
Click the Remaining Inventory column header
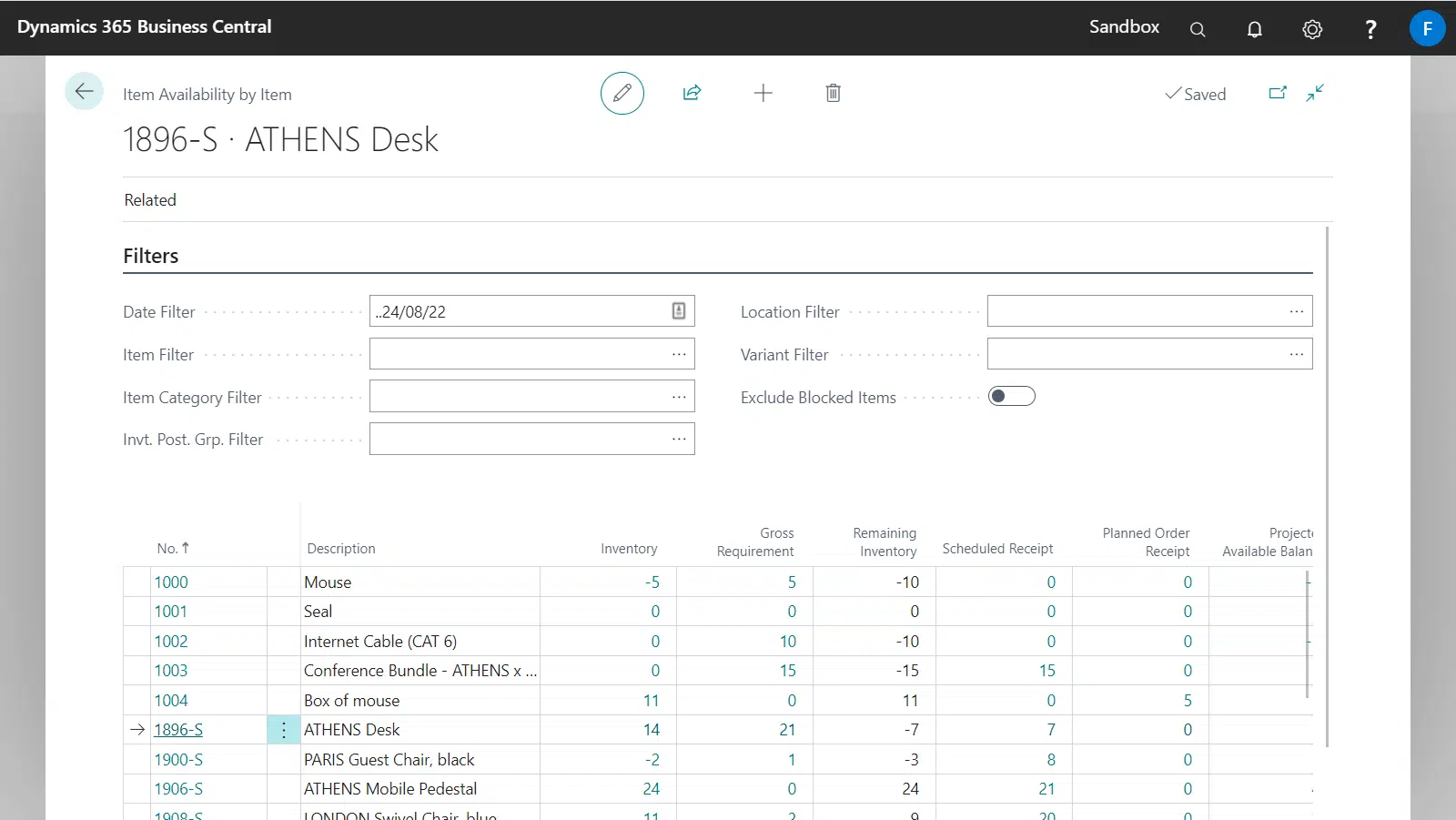coord(885,542)
